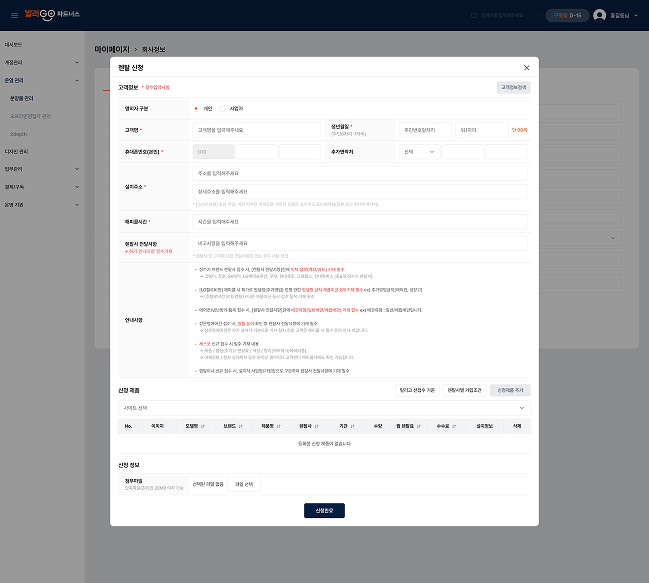This screenshot has height=583, width=649.
Task: Open the 사이트 선택 dropdown
Action: tap(324, 408)
